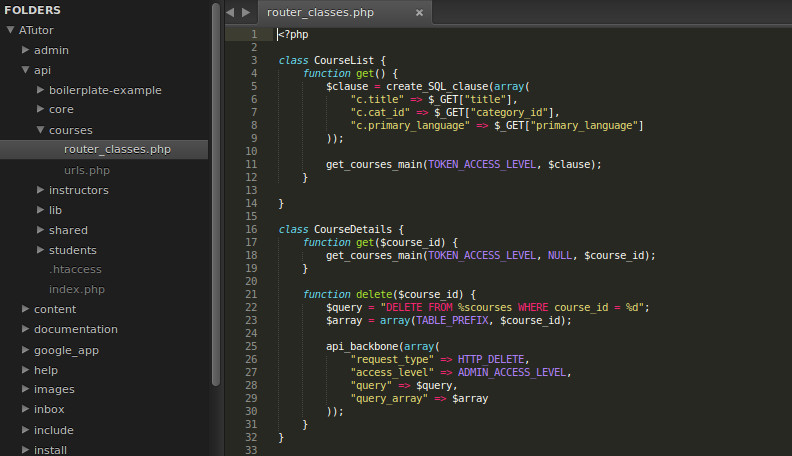Close the router_classes.php tab

[x=419, y=13]
